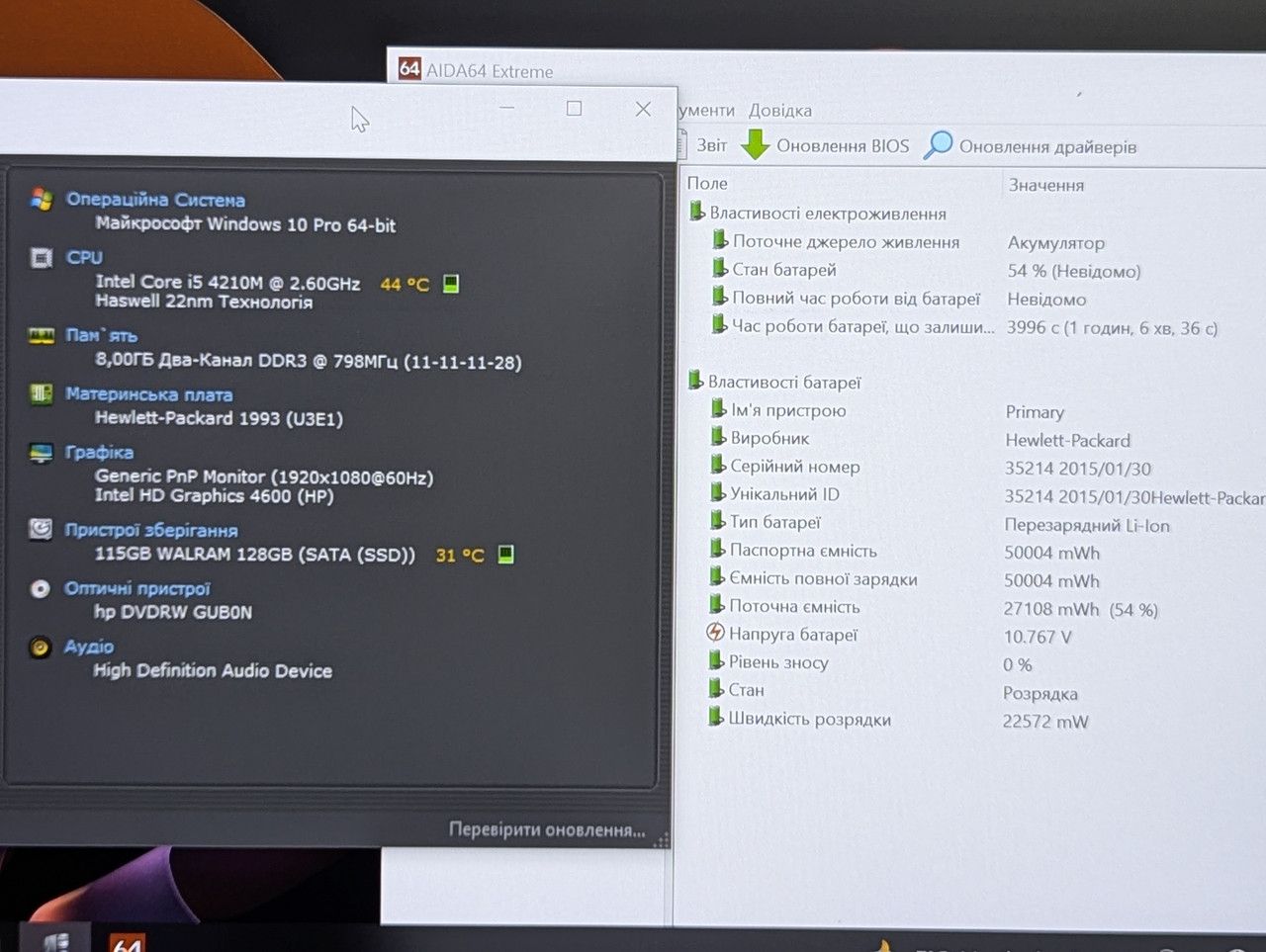
Task: Open the Графіка section heading
Action: pos(99,452)
